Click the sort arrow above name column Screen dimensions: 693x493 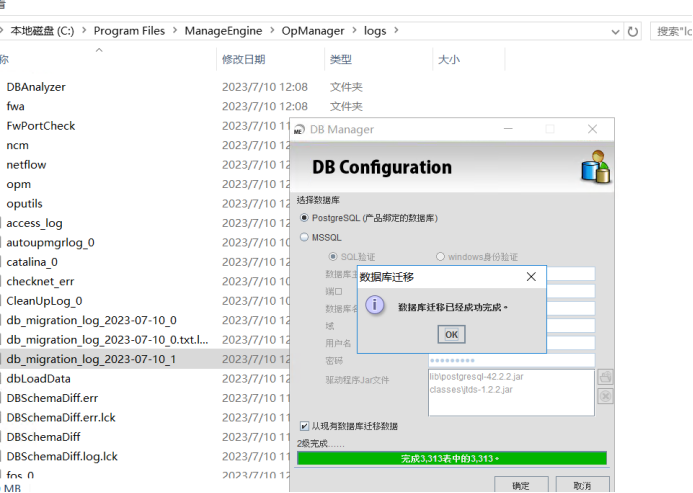(99, 50)
